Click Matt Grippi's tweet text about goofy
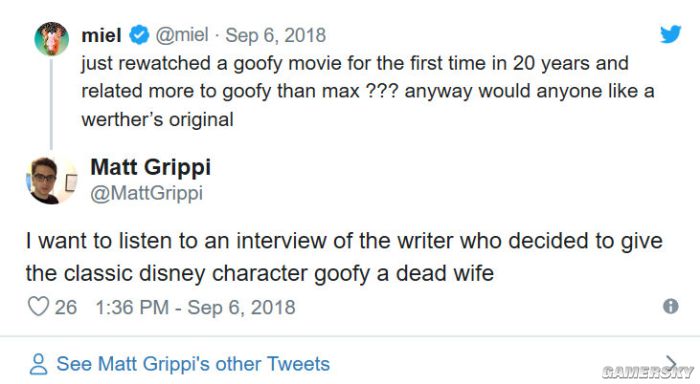 pos(344,257)
